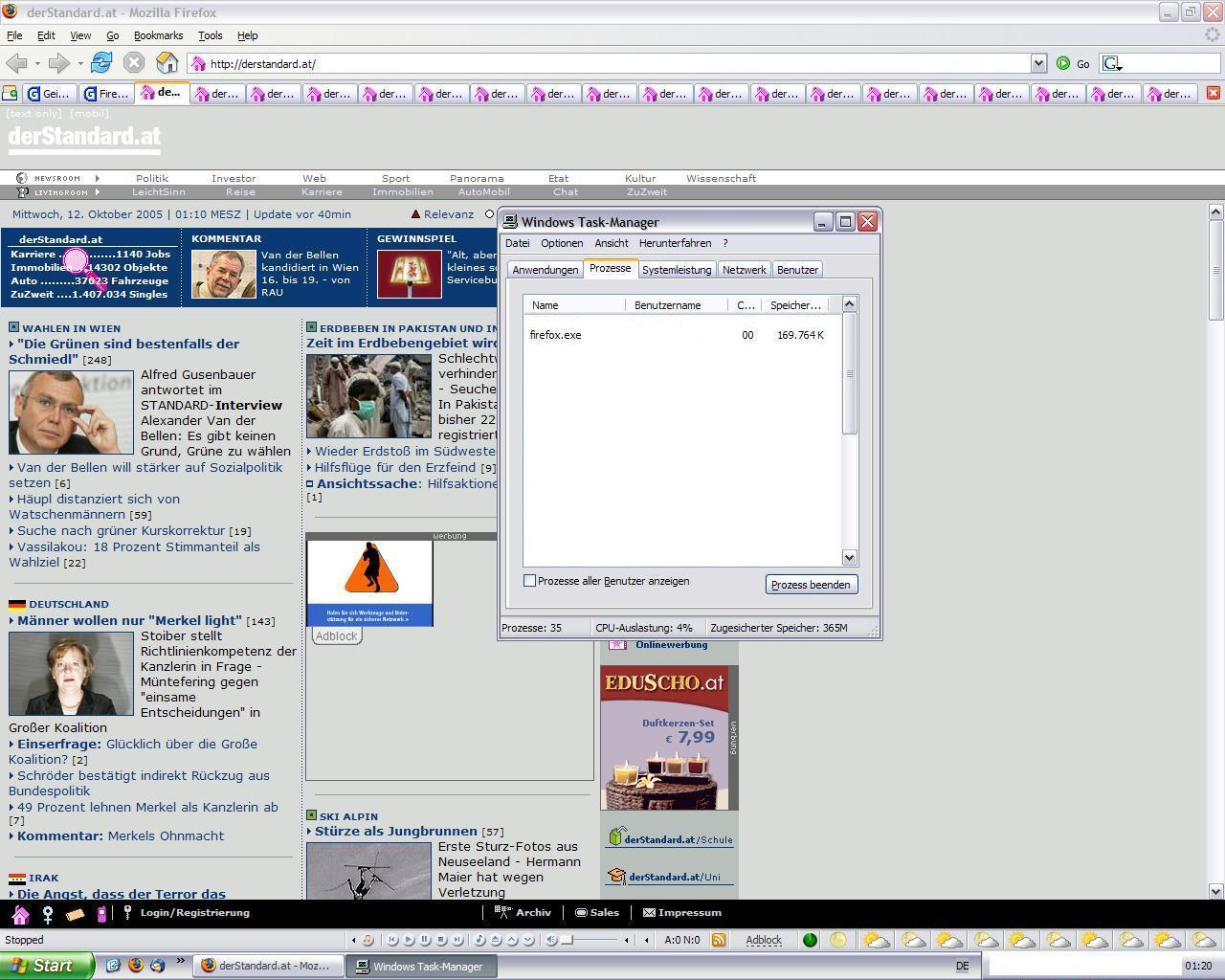
Task: Click the Firefox Forward arrow button
Action: pos(58,63)
